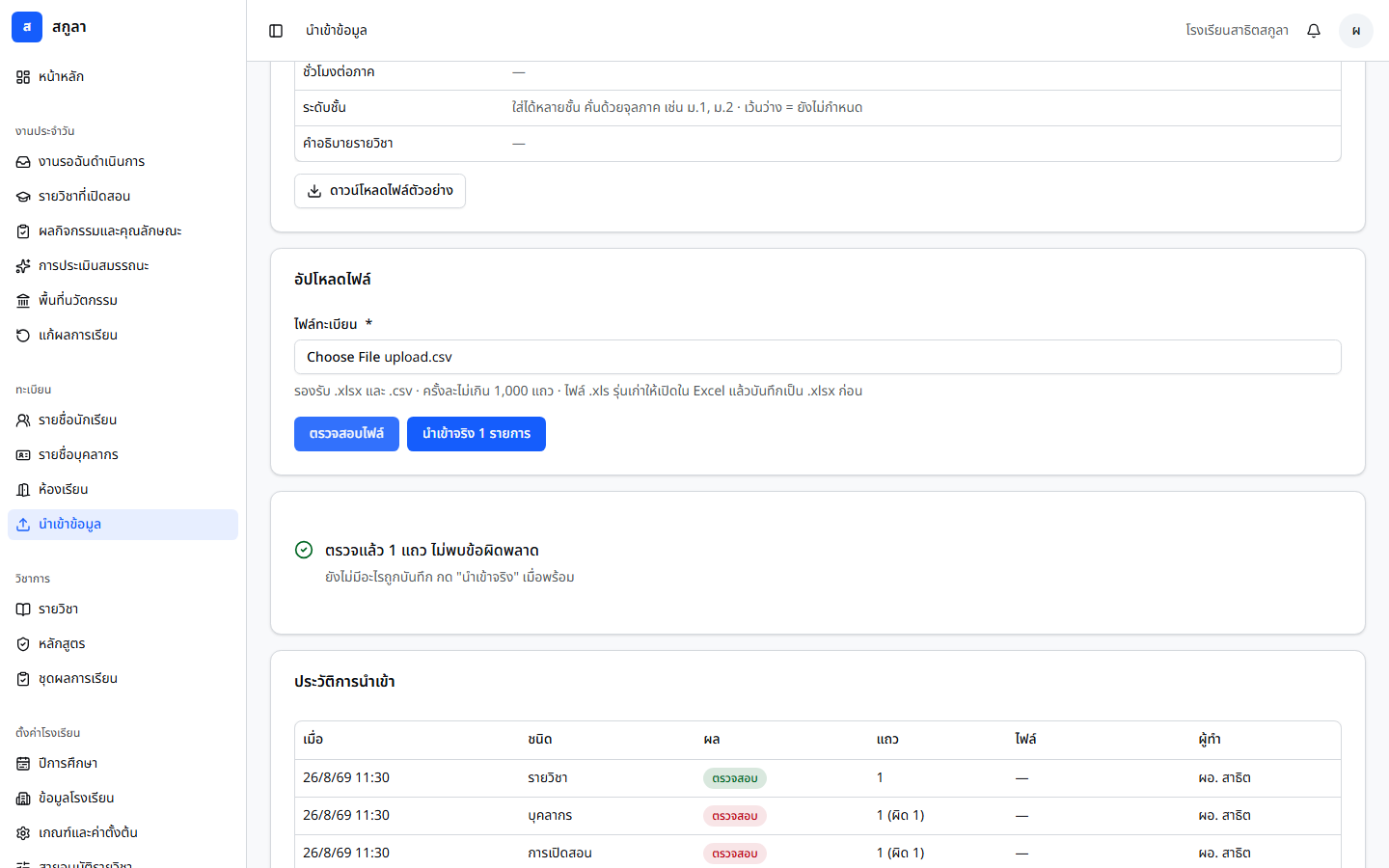This screenshot has height=868, width=1389.
Task: Click the ผล column header
Action: pos(712,740)
